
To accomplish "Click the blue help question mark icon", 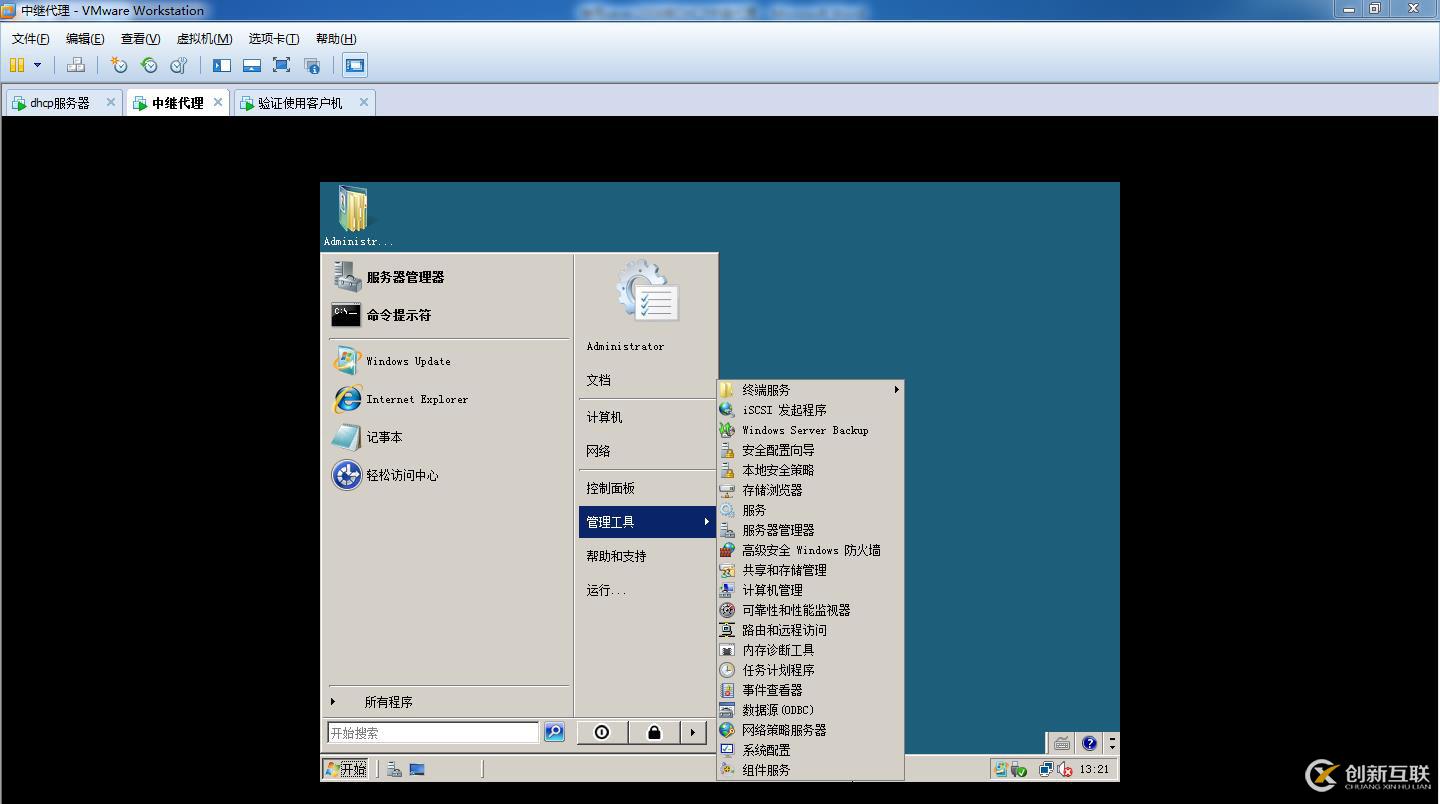I will click(1090, 743).
